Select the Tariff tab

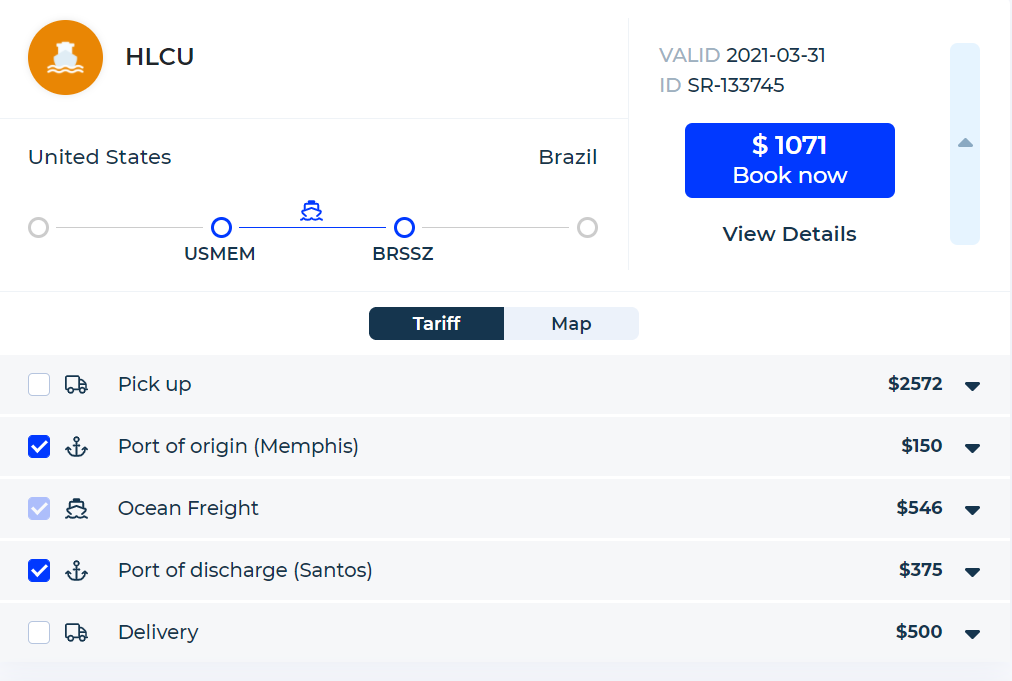pyautogui.click(x=436, y=323)
